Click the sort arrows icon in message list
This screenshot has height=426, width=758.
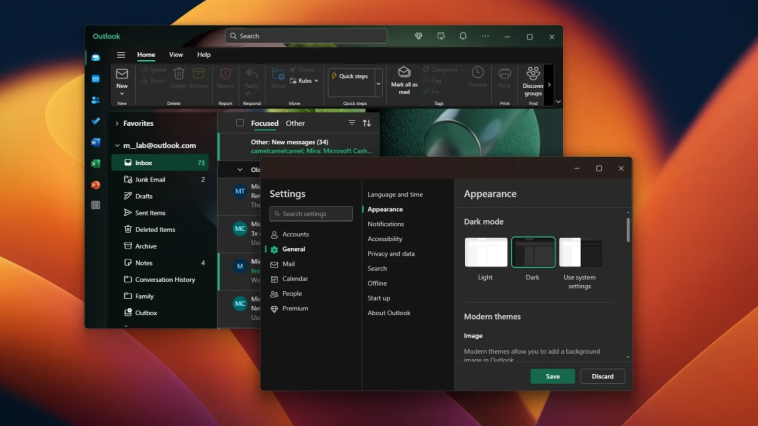pyautogui.click(x=367, y=123)
